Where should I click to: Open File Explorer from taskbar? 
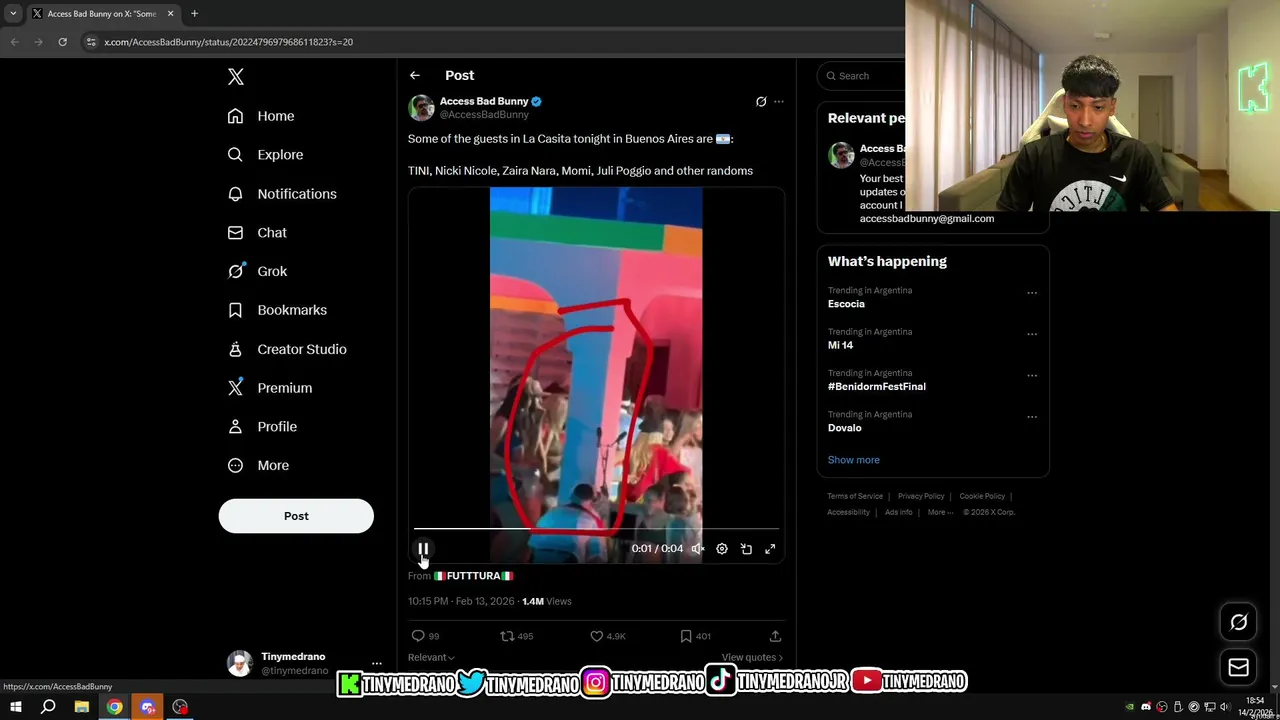click(81, 707)
